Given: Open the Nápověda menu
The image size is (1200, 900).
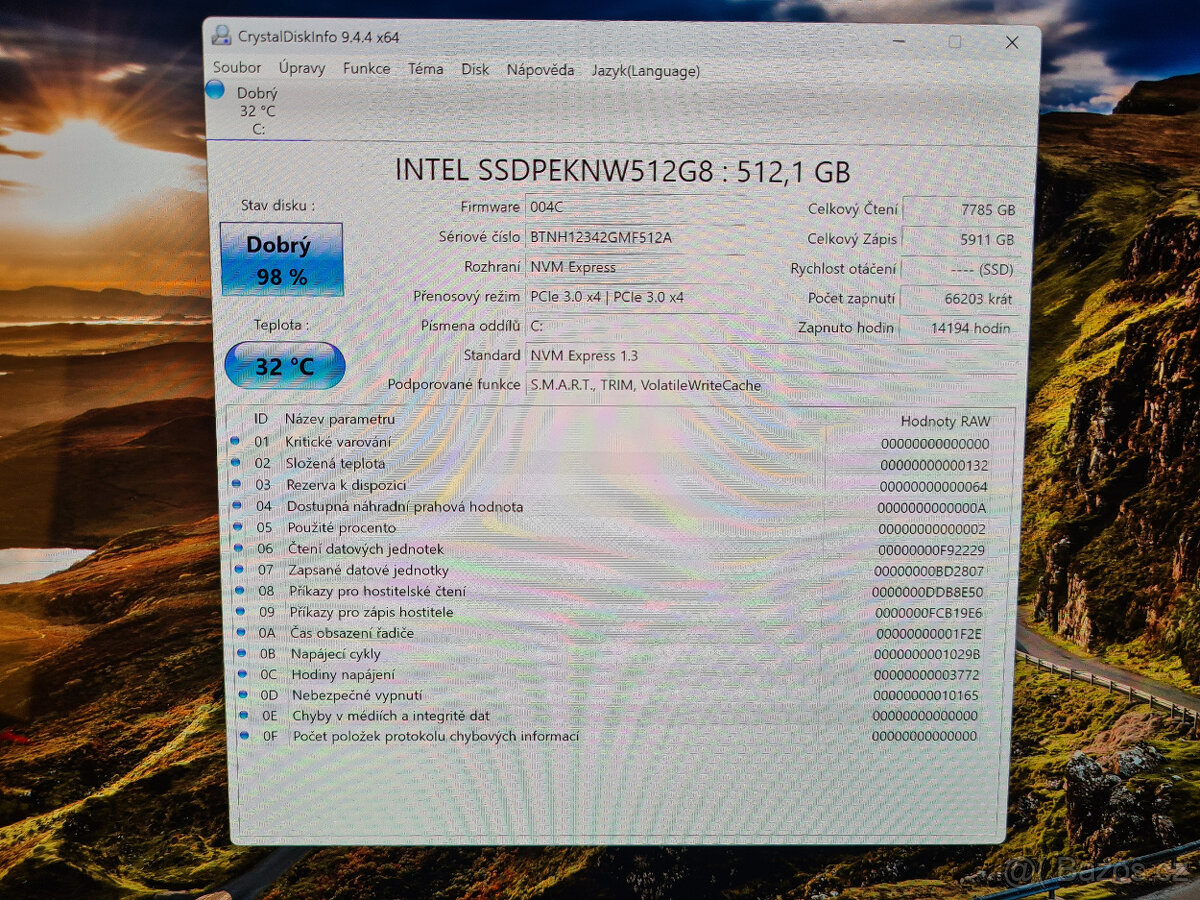Looking at the screenshot, I should (541, 70).
